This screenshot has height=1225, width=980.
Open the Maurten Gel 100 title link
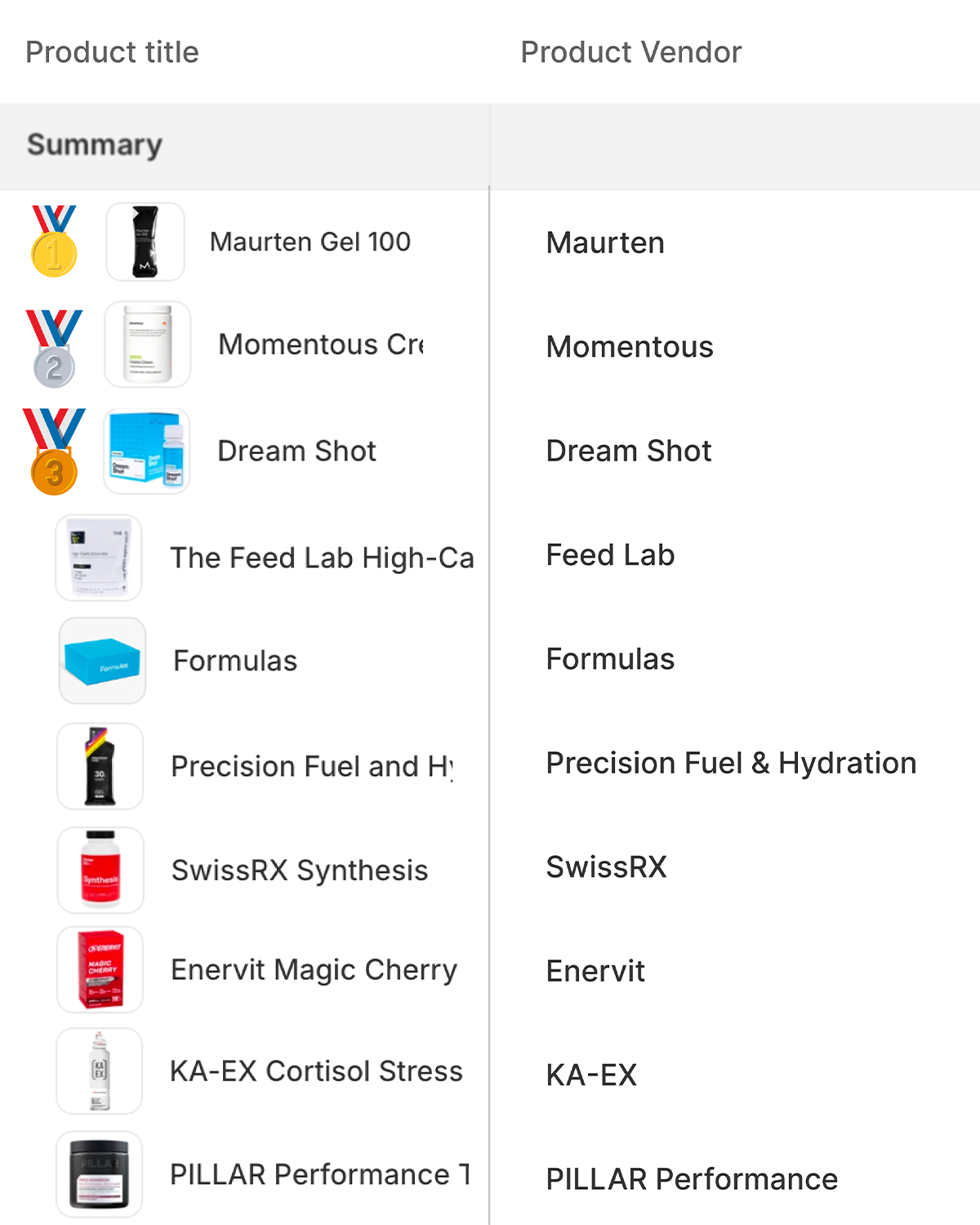tap(310, 242)
